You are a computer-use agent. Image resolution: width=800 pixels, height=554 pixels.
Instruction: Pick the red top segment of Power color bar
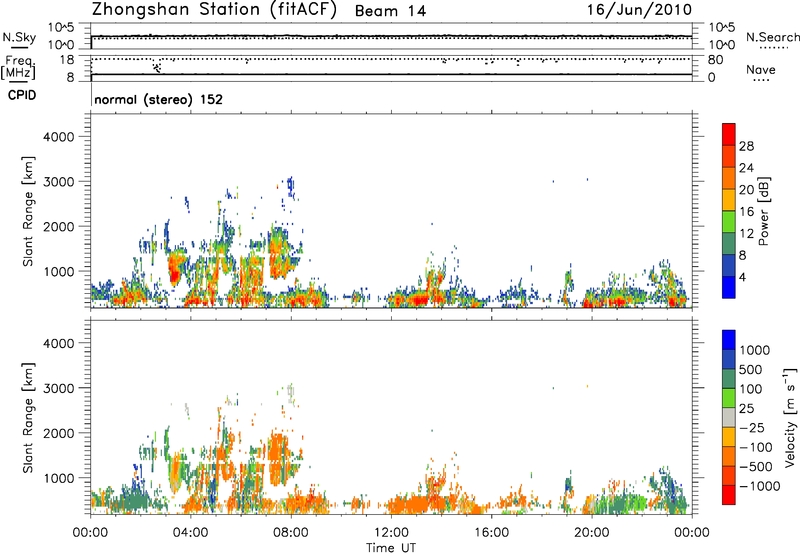click(x=729, y=134)
